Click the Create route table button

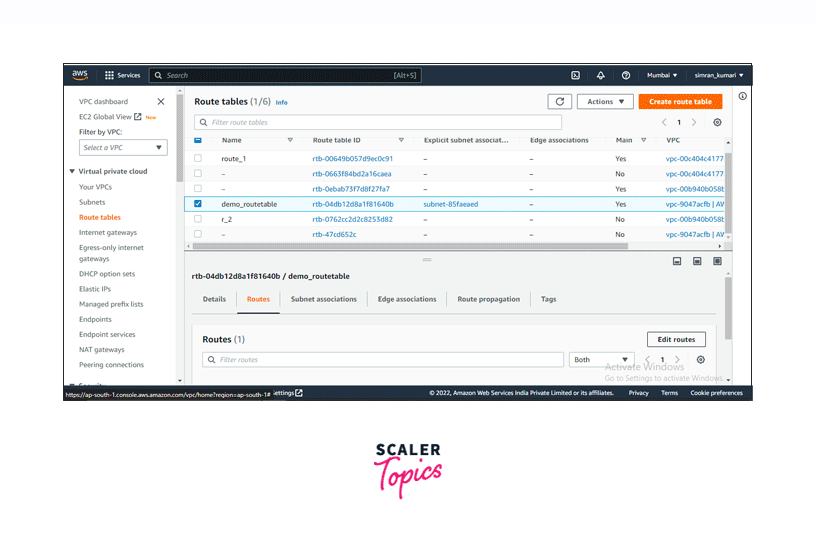point(680,102)
